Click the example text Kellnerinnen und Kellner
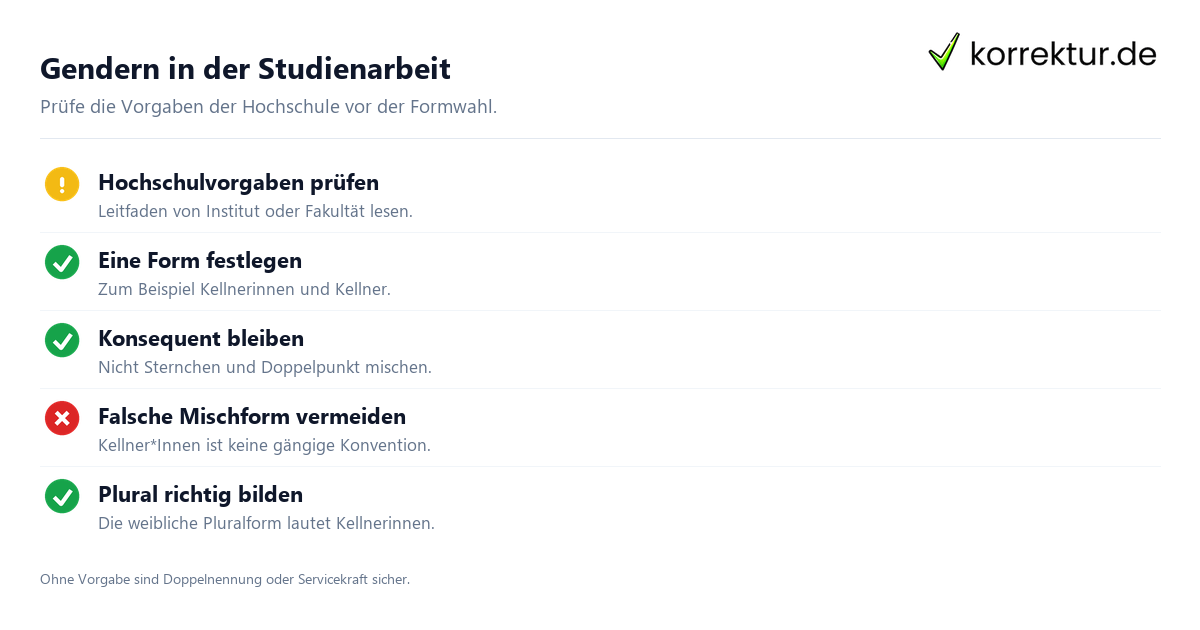Viewport: 1200px width, 630px height. click(x=295, y=290)
